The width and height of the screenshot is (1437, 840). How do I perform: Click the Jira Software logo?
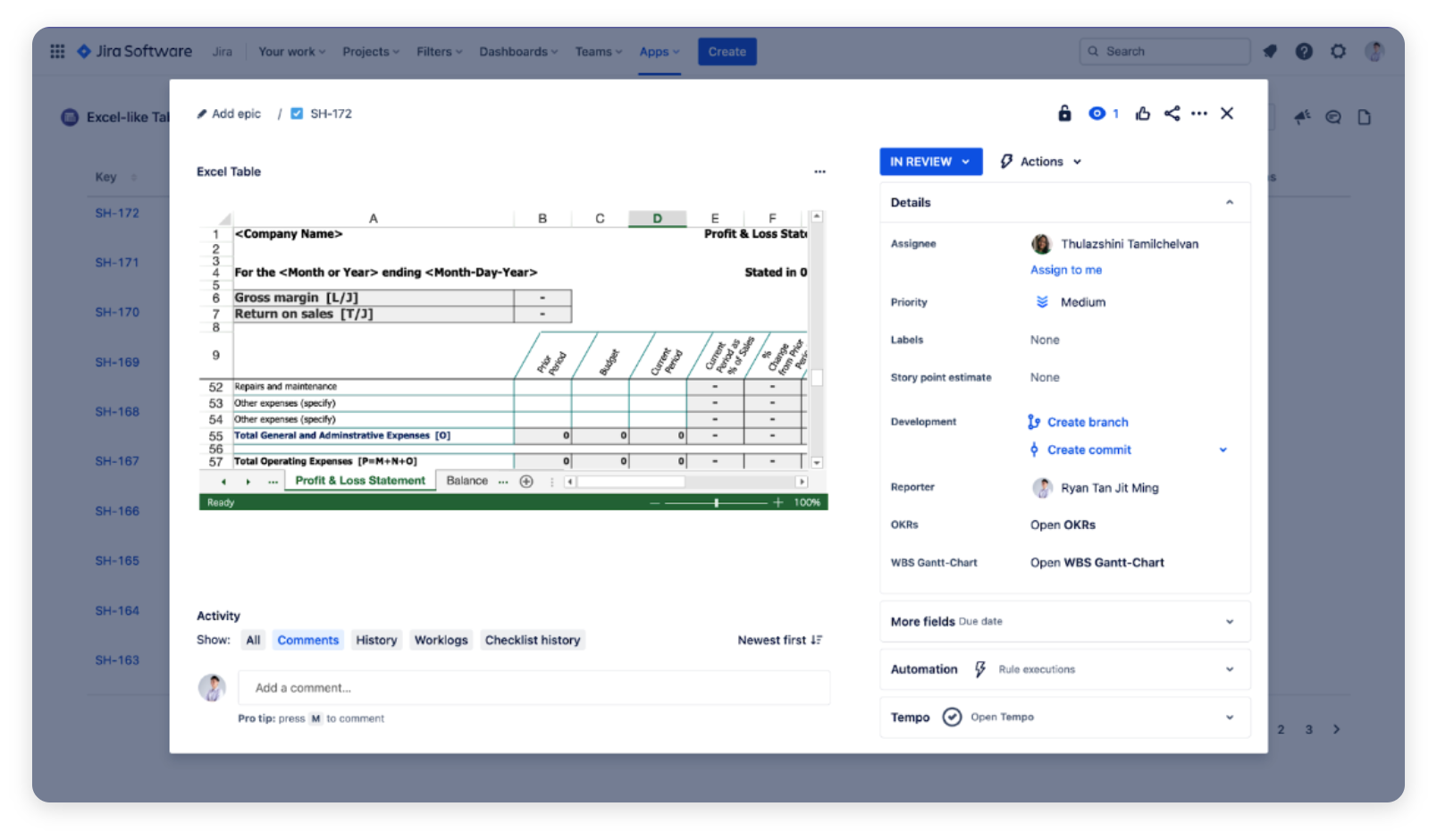click(x=135, y=52)
